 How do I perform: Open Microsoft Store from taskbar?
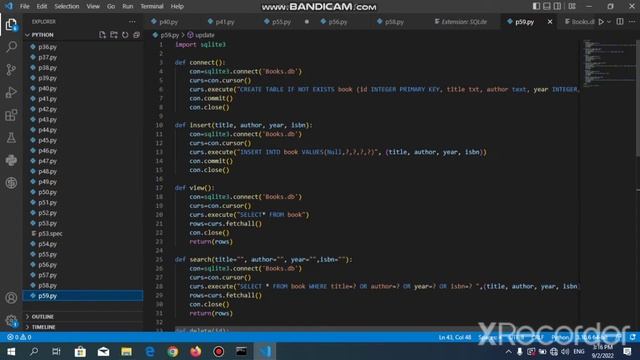click(x=80, y=351)
